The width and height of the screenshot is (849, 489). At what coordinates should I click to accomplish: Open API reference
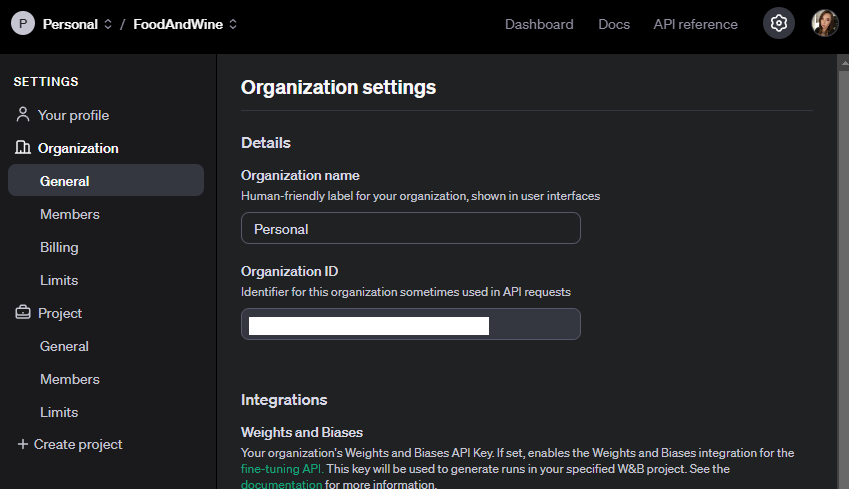click(x=695, y=24)
